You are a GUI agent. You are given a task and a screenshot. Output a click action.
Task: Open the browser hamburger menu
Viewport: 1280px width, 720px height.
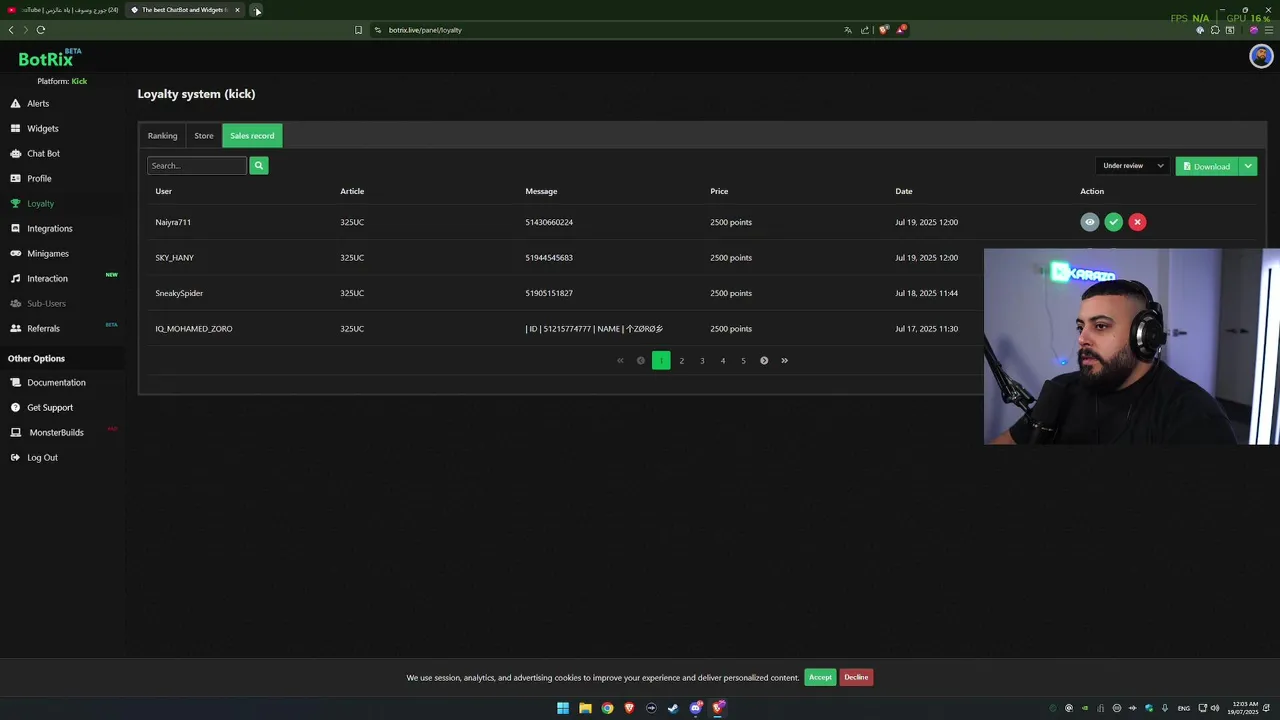1269,30
